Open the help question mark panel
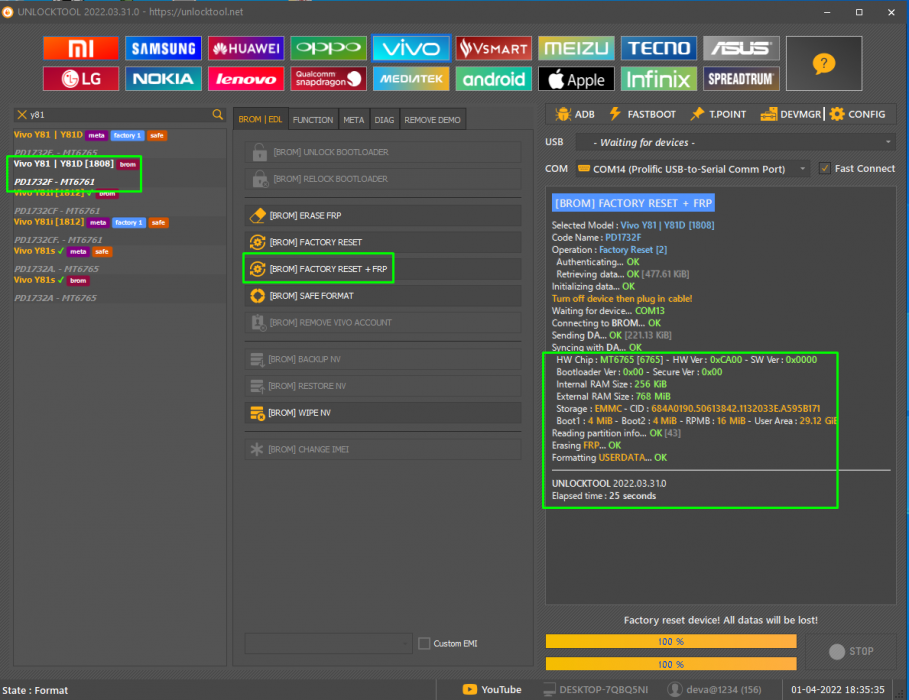This screenshot has height=700, width=909. 824,64
